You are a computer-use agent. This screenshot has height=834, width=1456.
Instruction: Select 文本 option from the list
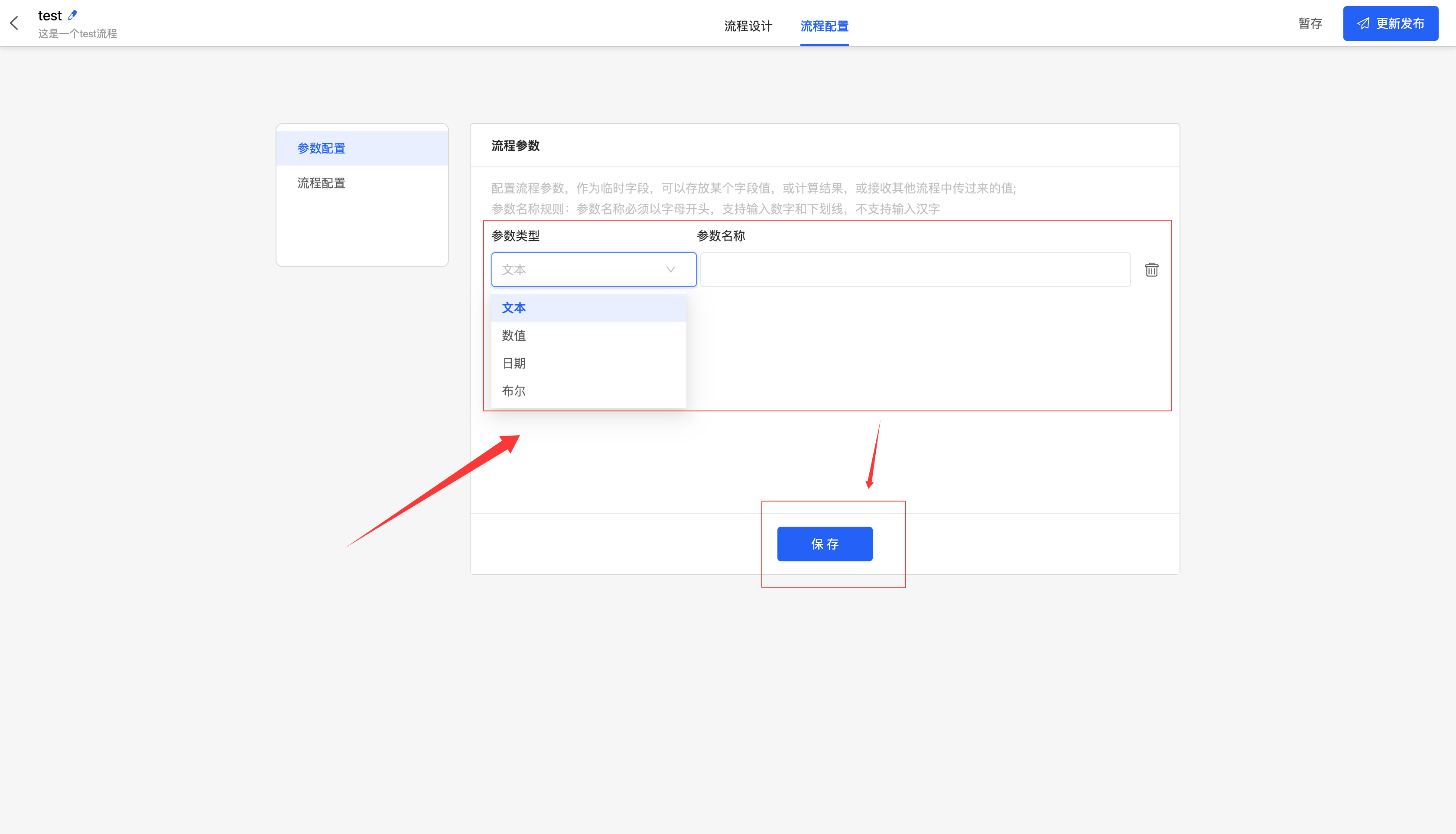click(x=588, y=308)
